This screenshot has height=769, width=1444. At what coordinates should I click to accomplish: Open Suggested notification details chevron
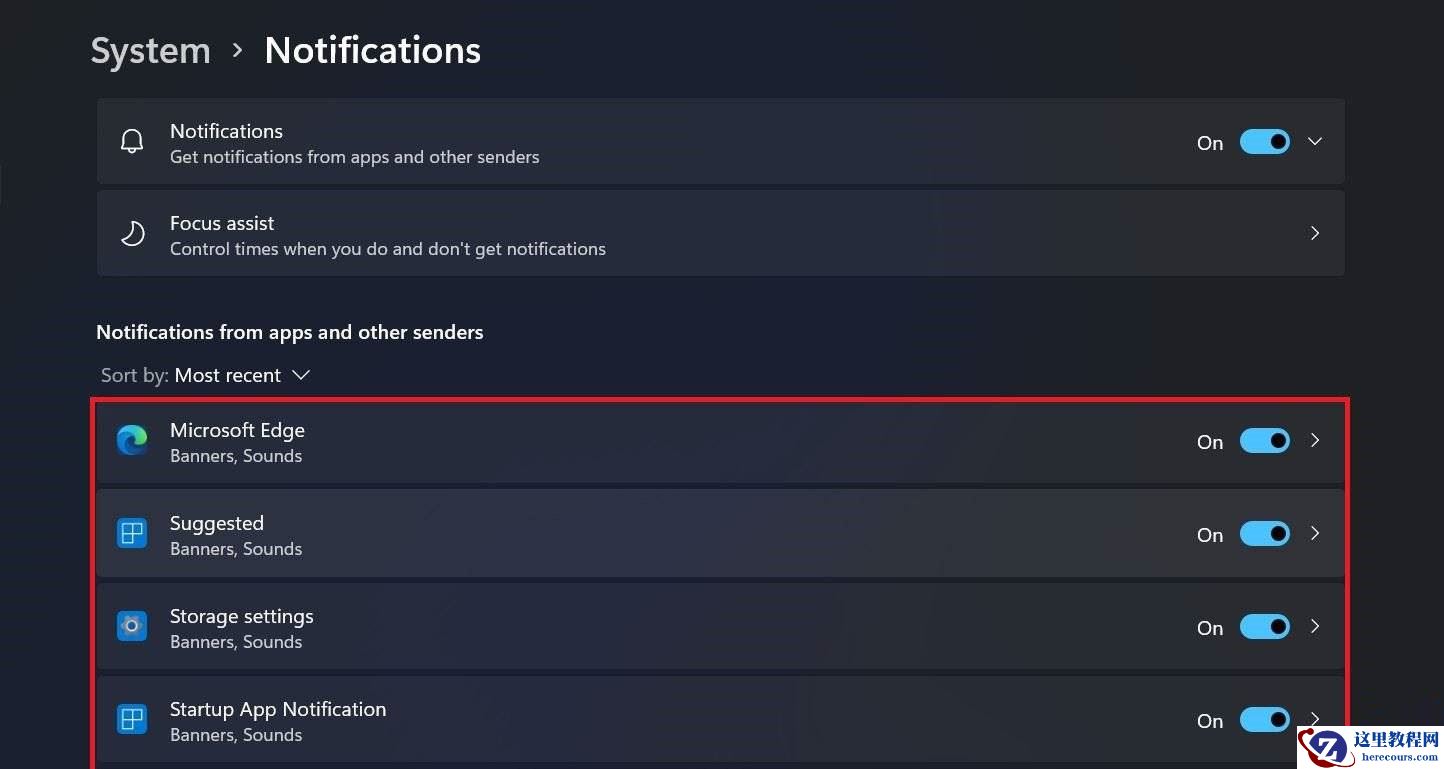tap(1315, 534)
